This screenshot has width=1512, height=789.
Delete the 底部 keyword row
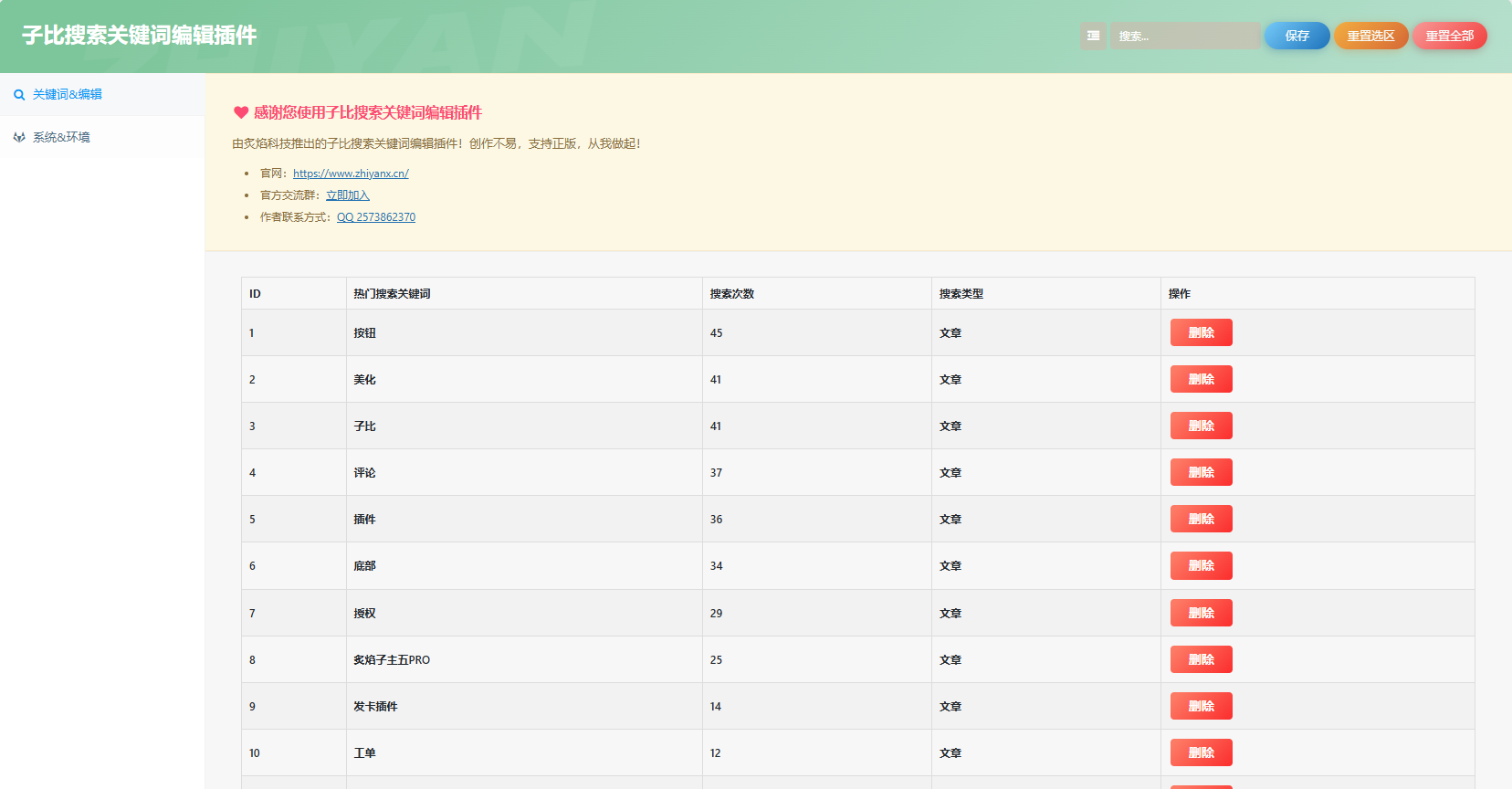click(1201, 565)
